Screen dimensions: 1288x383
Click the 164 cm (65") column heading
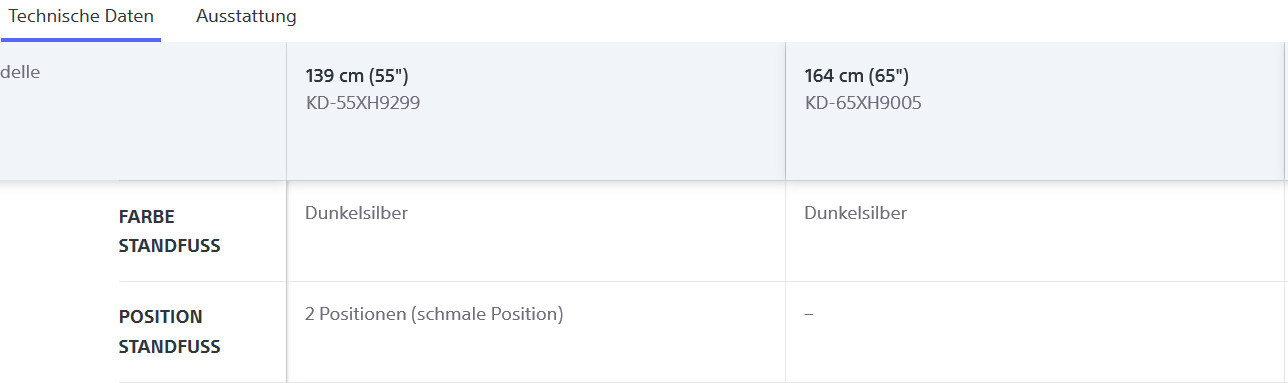coord(856,76)
